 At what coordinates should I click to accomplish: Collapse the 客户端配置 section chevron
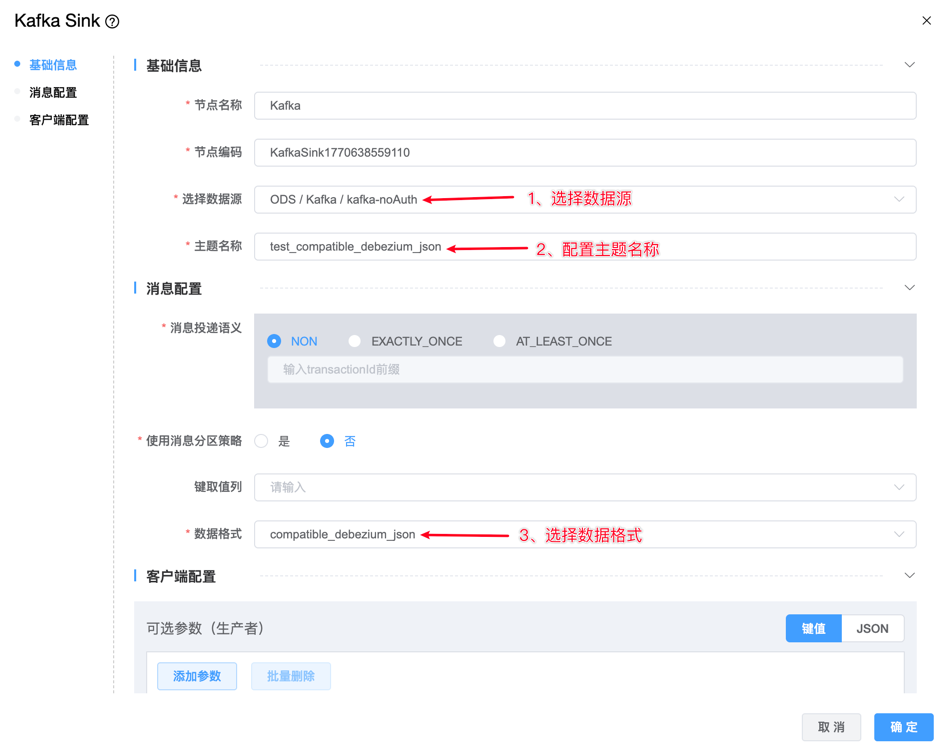click(909, 576)
